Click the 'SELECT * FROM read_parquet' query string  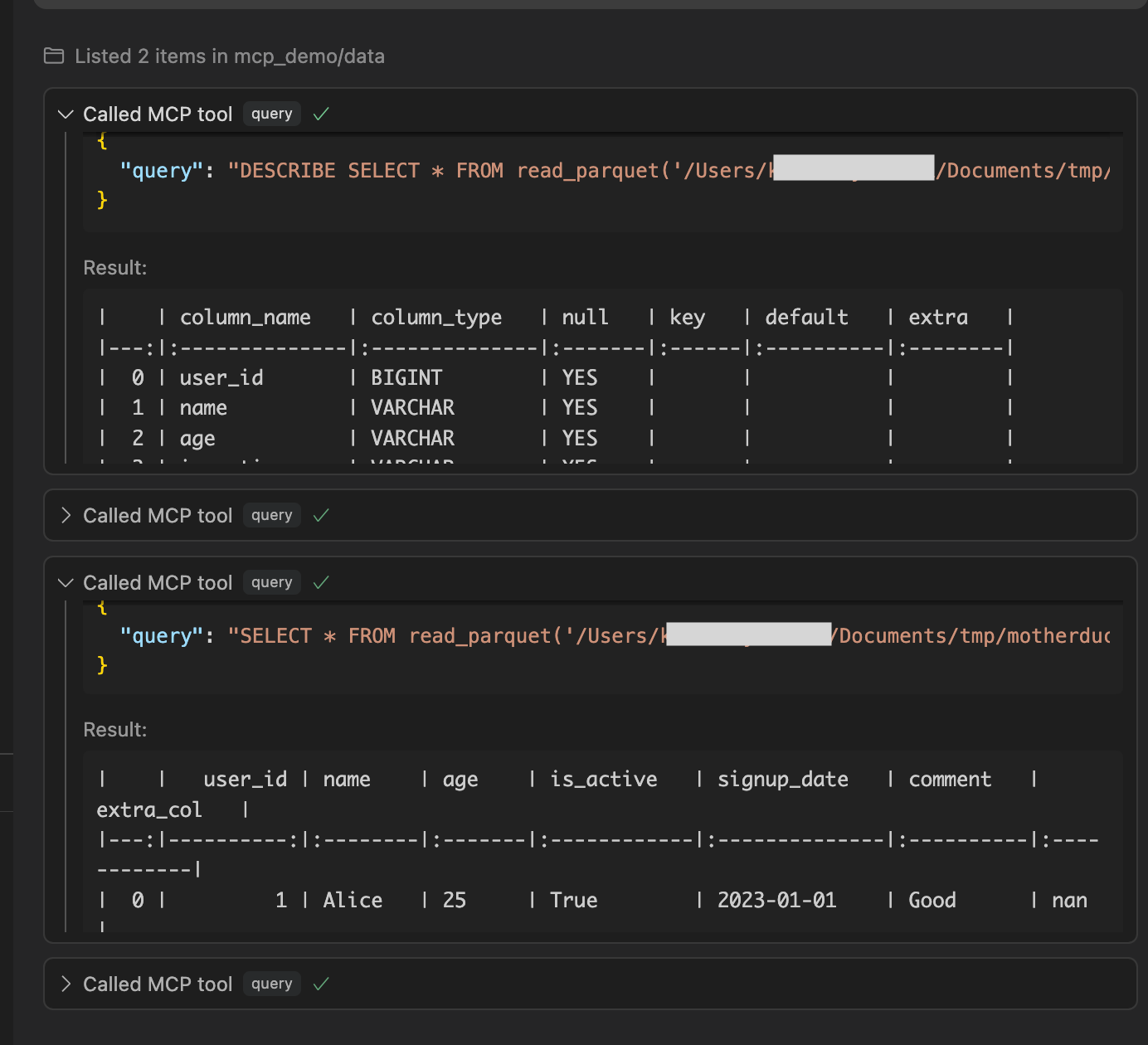tap(669, 636)
